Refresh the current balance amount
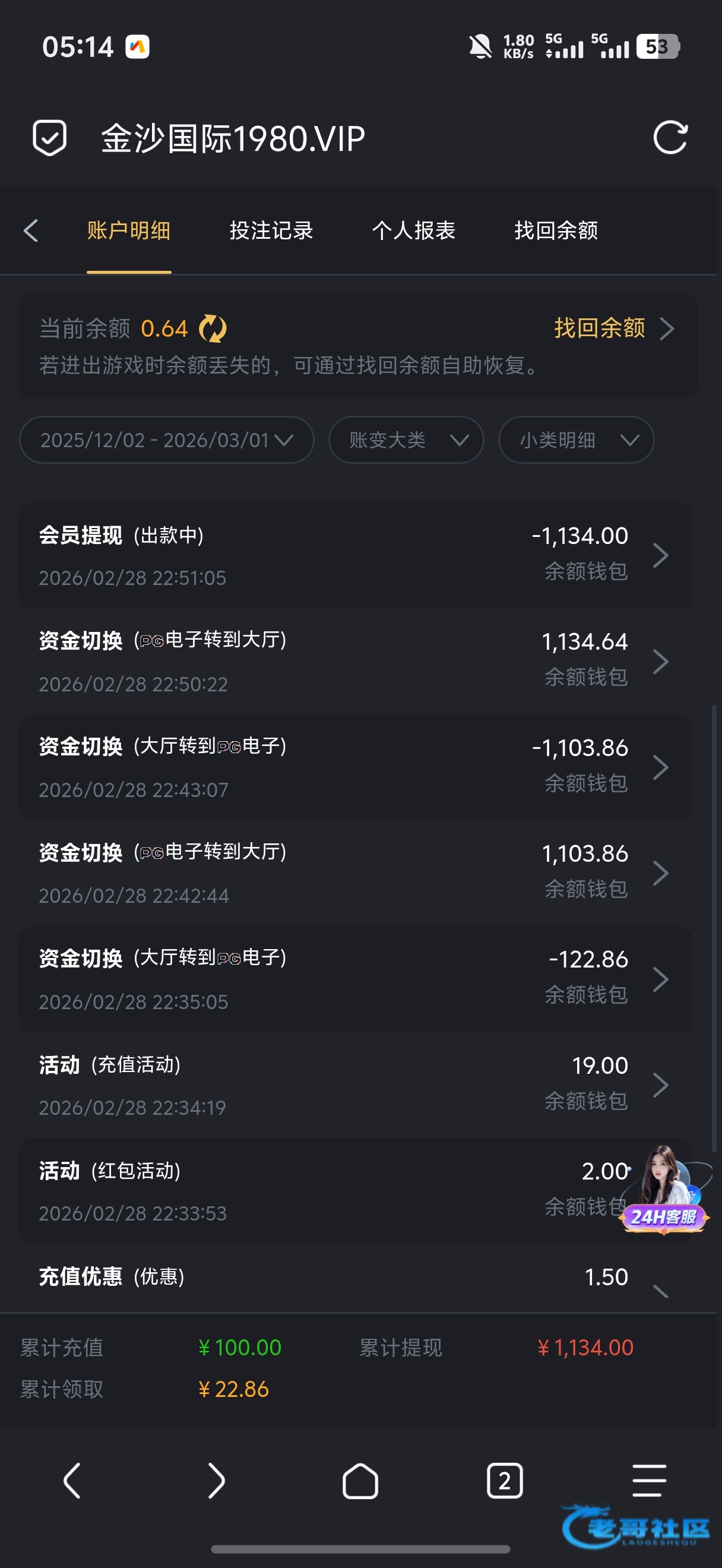722x1568 pixels. click(213, 328)
